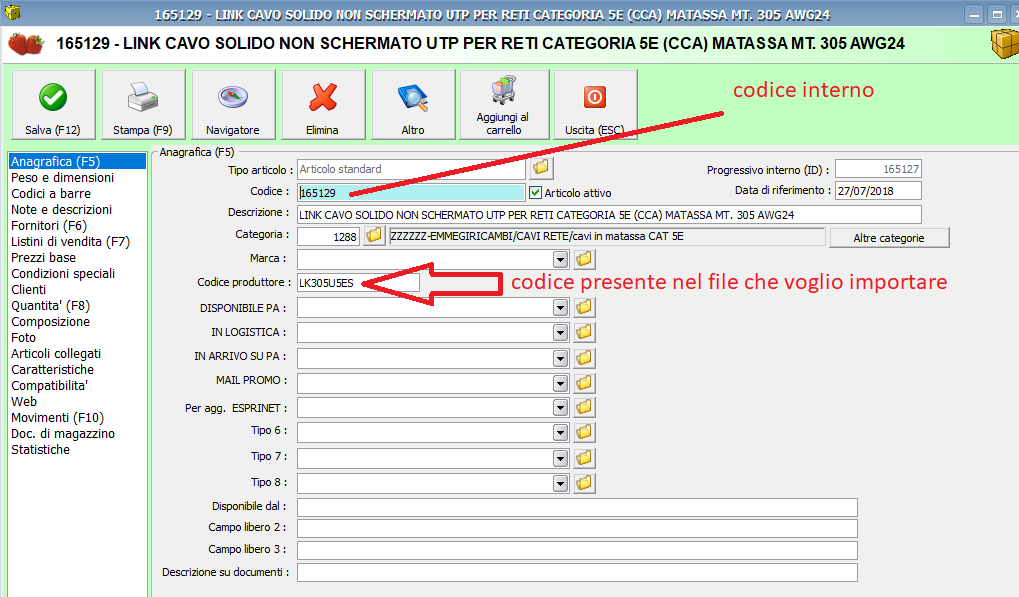Screen dimensions: 1019x597
Task: Click the Categoria code field 1288
Action: pyautogui.click(x=328, y=236)
